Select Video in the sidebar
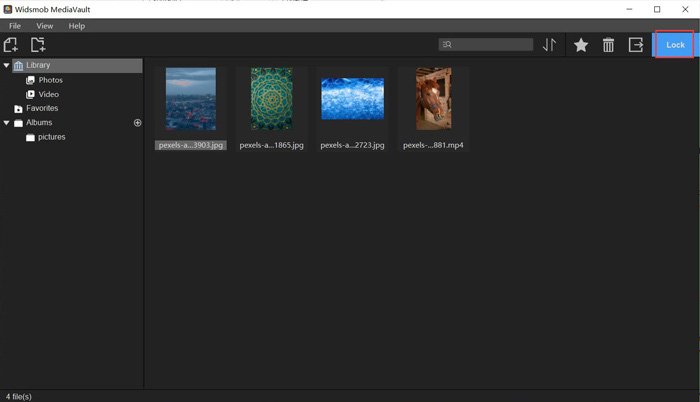The image size is (700, 402). click(49, 94)
